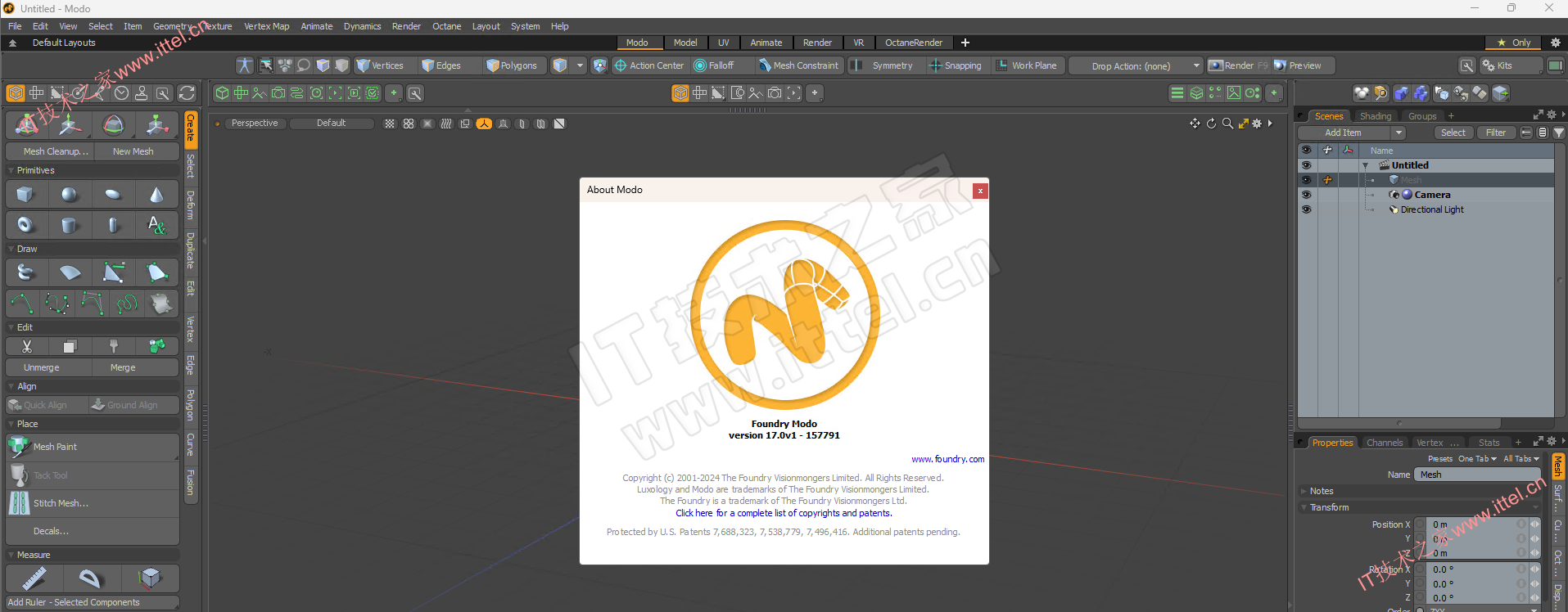The height and width of the screenshot is (612, 1568).
Task: Select the scissors cut tool under Edit
Action: point(26,346)
